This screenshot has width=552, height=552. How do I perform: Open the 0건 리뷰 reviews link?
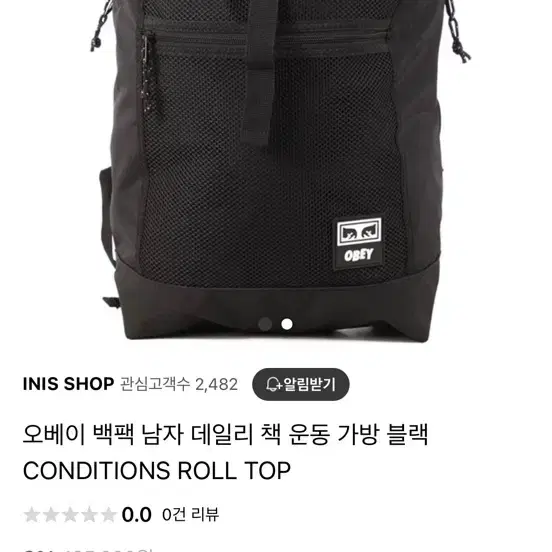190,515
